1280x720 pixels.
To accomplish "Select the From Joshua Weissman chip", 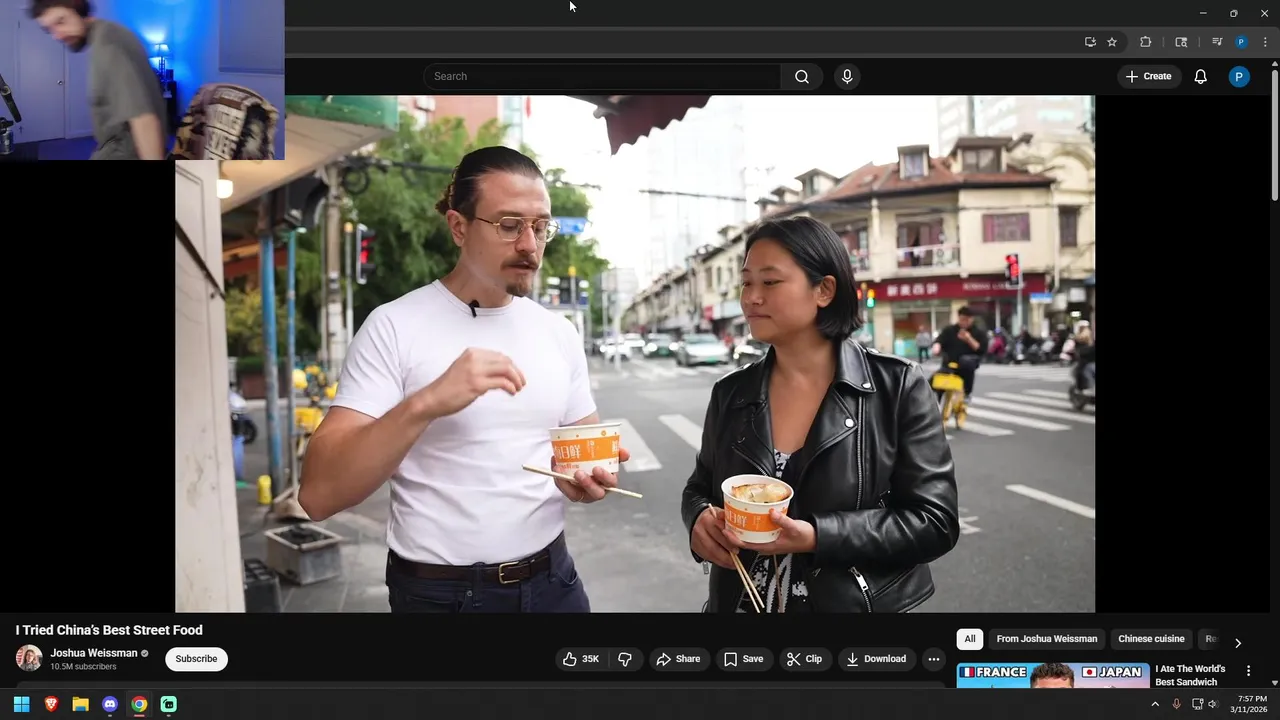I will coord(1047,639).
